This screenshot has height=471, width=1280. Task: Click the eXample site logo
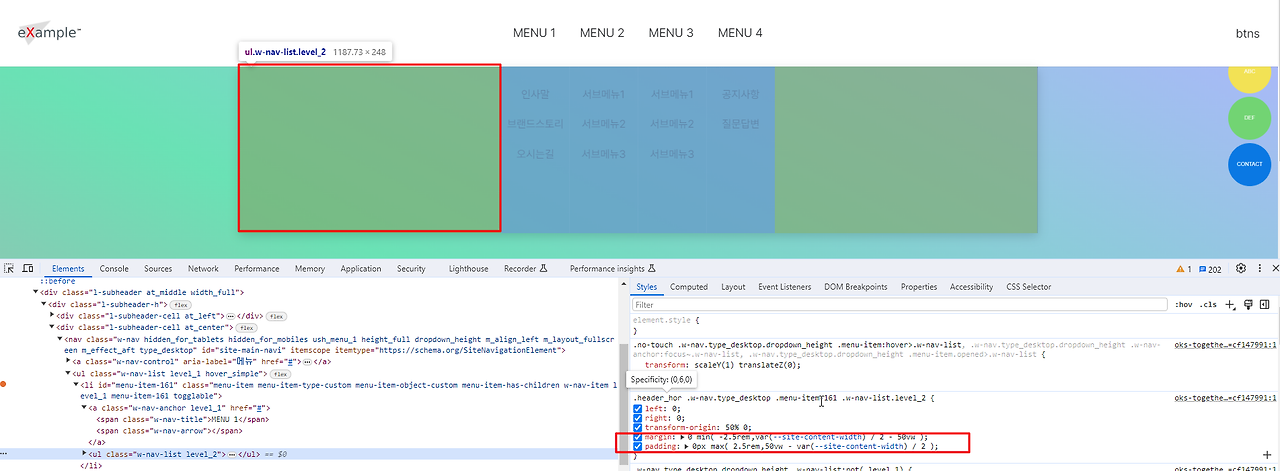tap(49, 33)
